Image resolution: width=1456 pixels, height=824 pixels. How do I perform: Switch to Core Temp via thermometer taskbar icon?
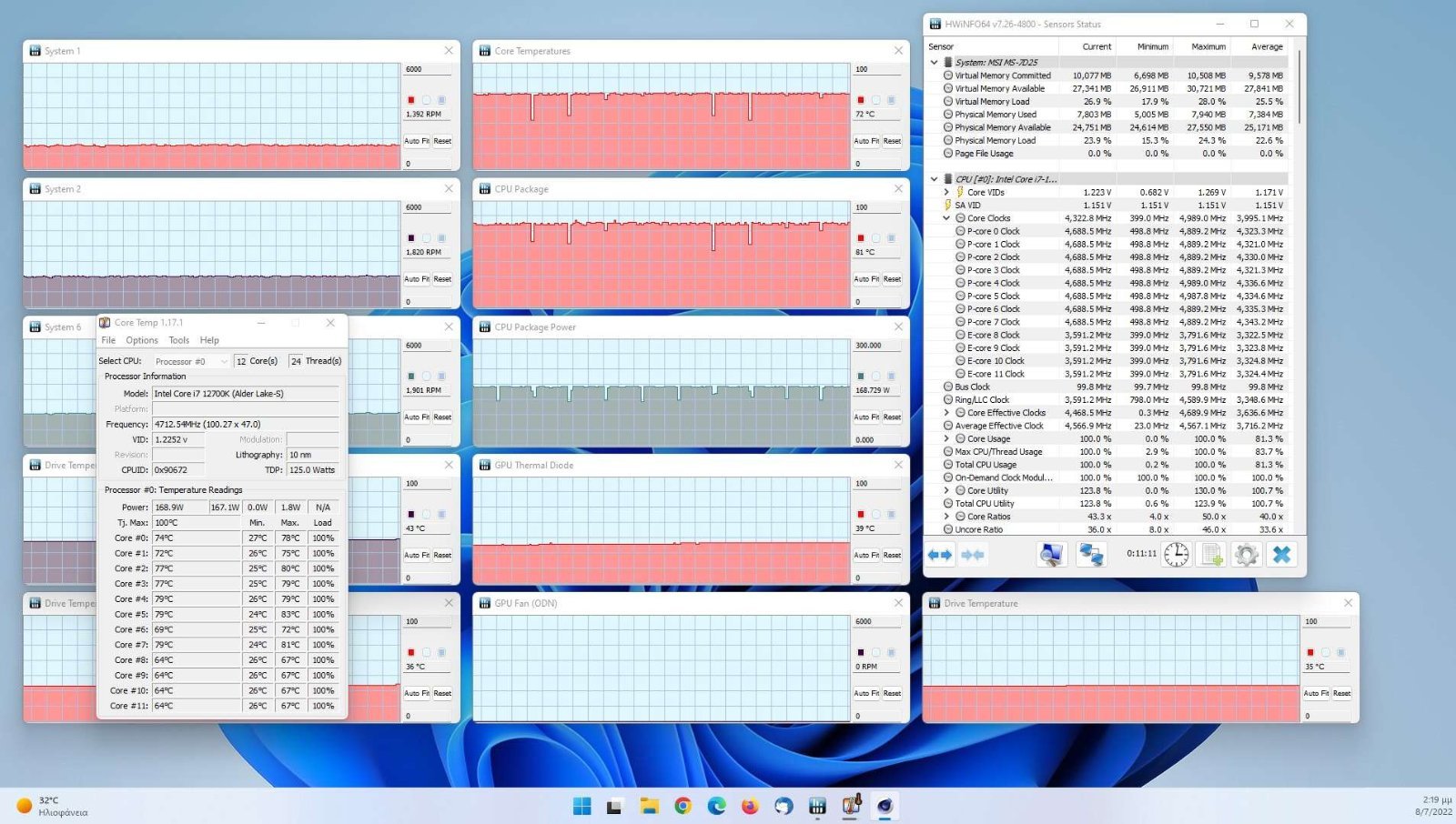[851, 806]
